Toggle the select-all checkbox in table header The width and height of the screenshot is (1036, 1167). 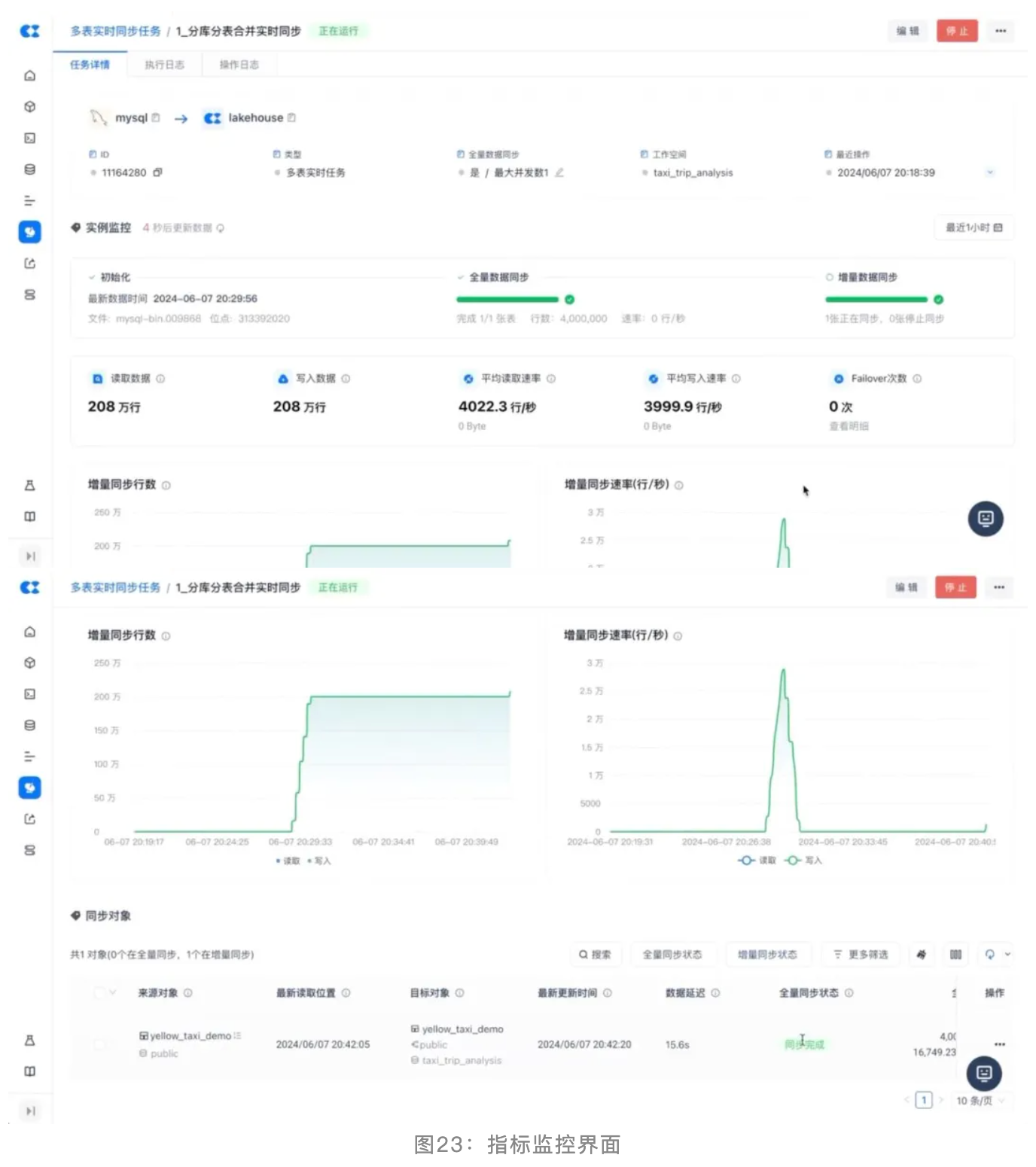(x=99, y=993)
